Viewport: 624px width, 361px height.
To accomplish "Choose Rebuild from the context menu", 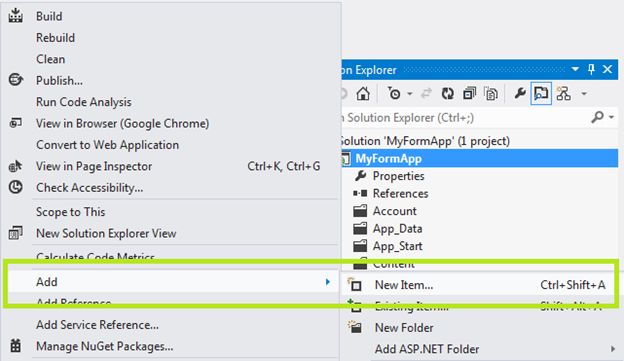I will point(171,38).
